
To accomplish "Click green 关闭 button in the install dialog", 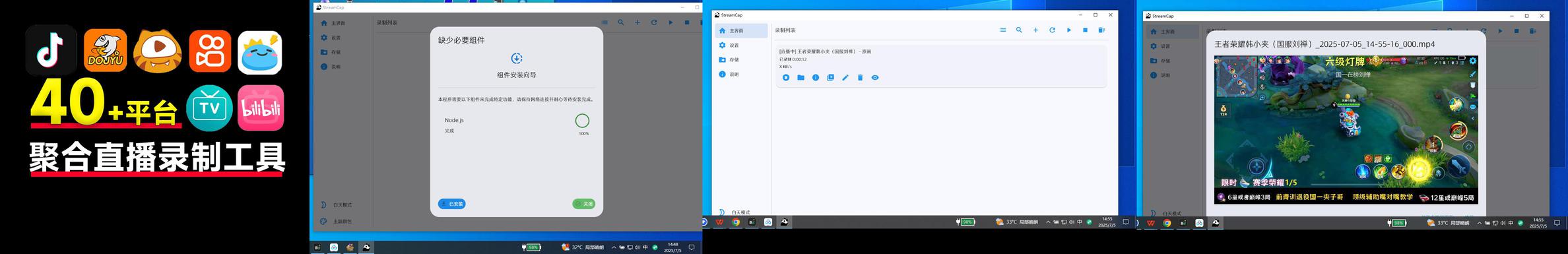I will point(583,205).
